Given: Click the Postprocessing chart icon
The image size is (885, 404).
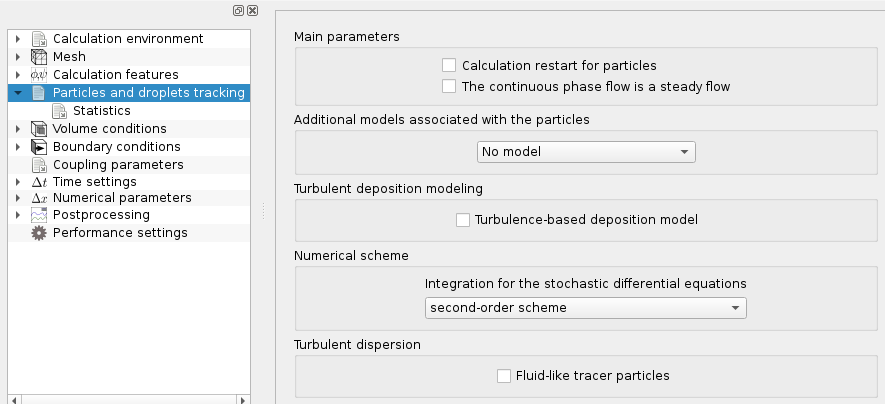Looking at the screenshot, I should point(39,215).
